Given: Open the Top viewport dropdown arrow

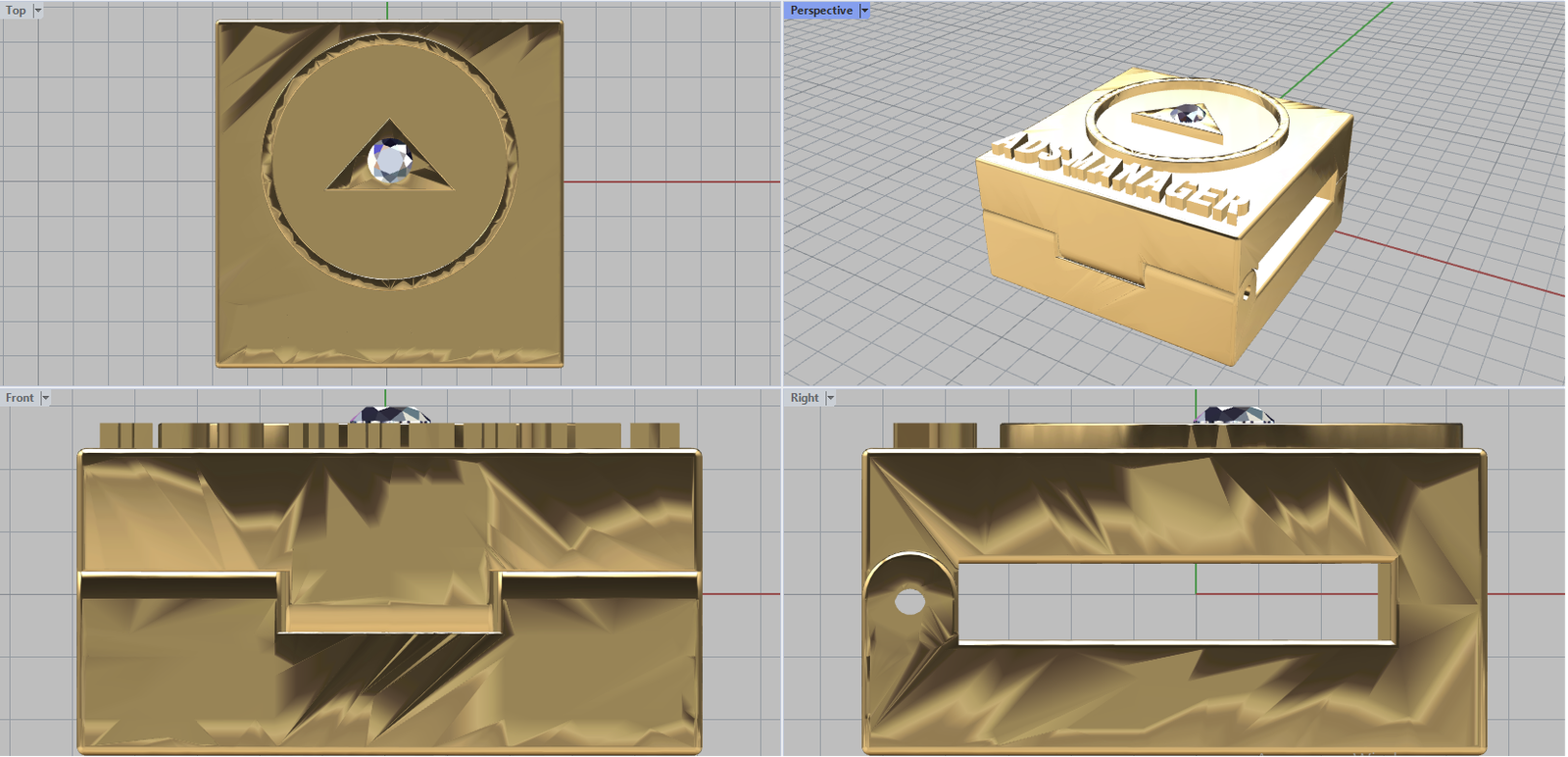Looking at the screenshot, I should click(x=38, y=11).
